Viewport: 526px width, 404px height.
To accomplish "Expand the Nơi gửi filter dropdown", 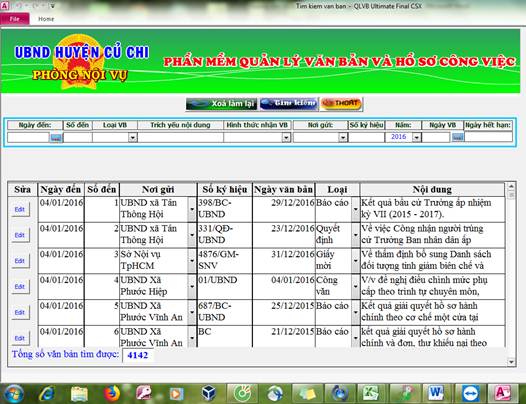I will tap(343, 138).
